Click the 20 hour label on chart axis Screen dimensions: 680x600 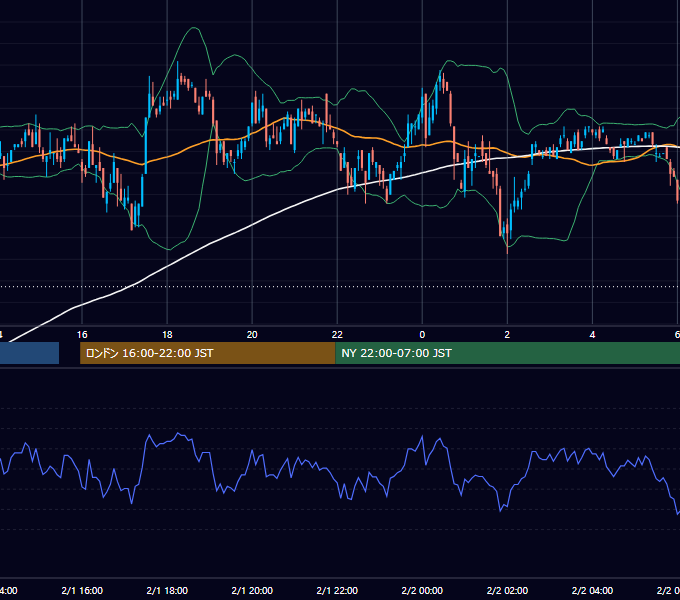point(252,334)
